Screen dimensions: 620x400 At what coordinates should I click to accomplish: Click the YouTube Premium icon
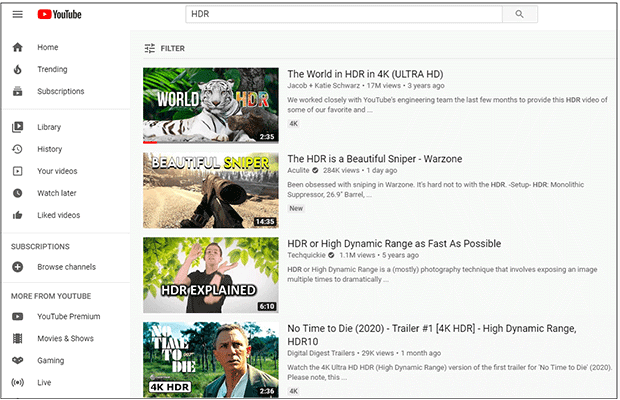click(17, 317)
